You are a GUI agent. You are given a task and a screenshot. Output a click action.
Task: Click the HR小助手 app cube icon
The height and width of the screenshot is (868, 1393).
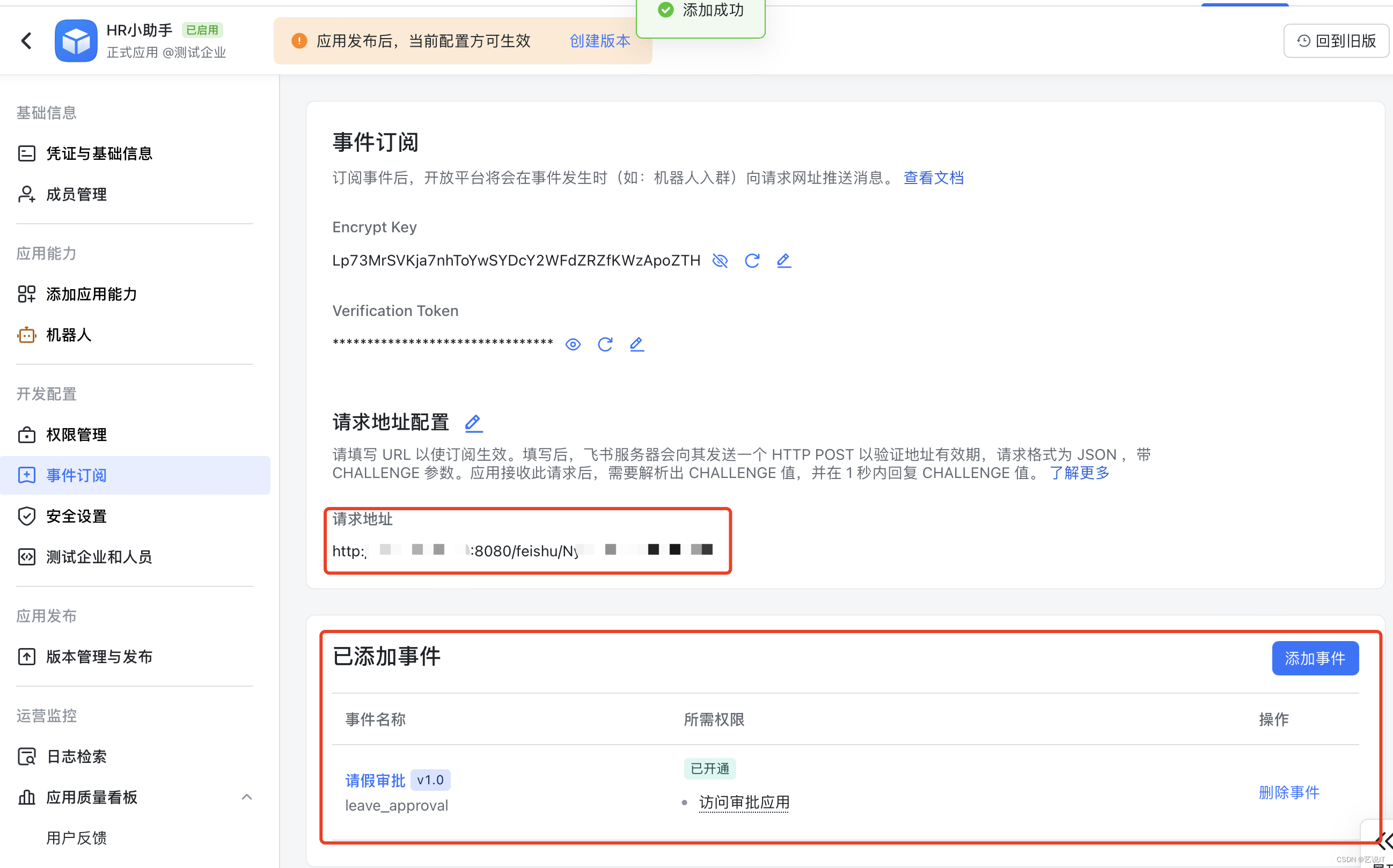coord(76,41)
